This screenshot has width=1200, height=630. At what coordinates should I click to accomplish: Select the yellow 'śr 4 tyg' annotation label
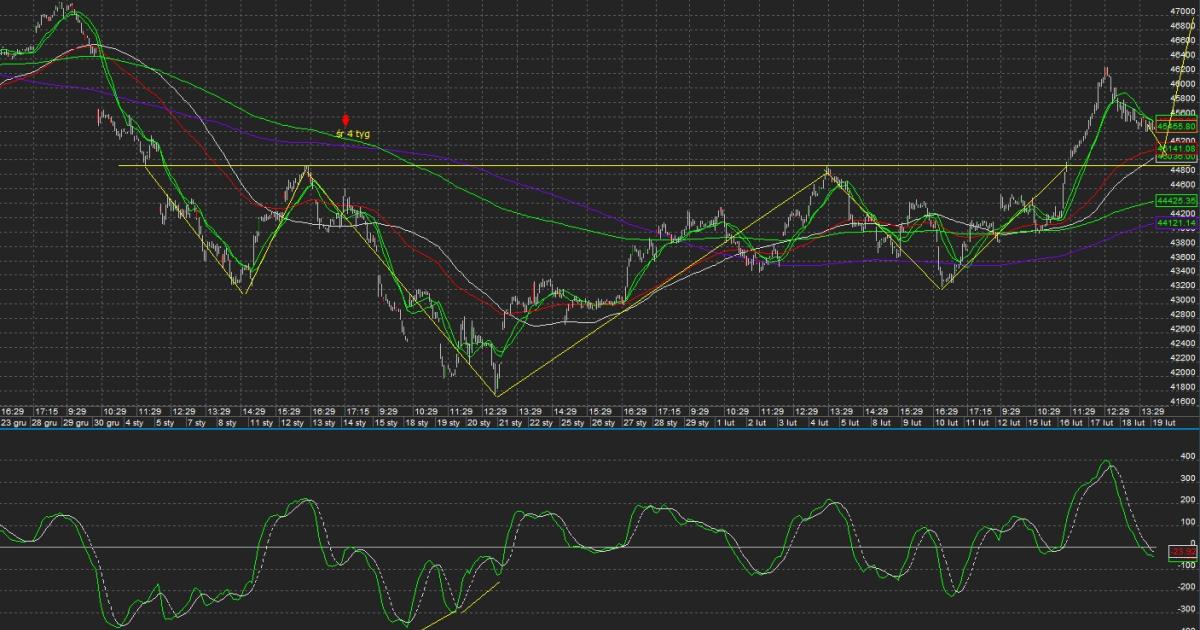[x=353, y=133]
